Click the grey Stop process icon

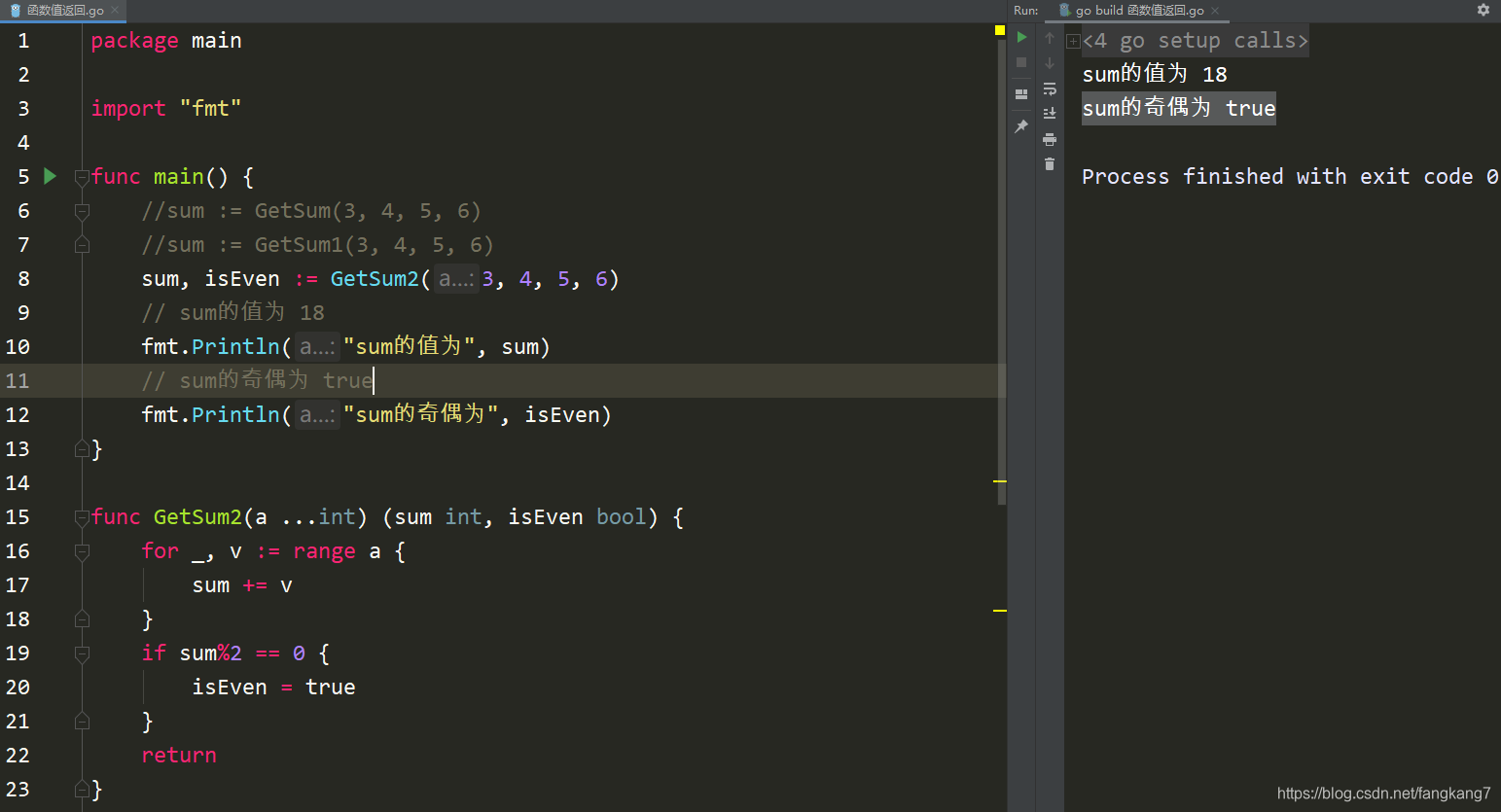[1021, 62]
